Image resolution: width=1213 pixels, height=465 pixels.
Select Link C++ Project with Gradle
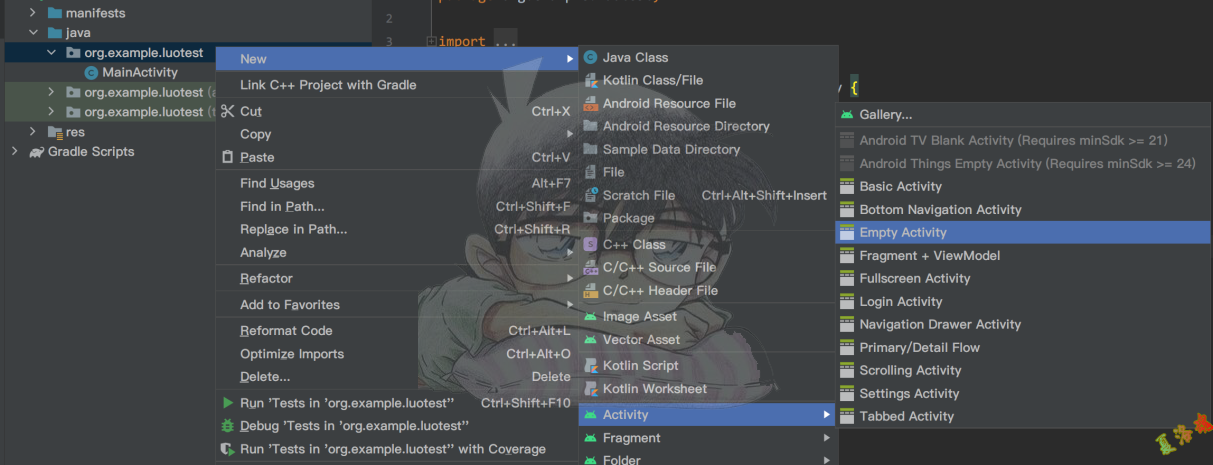click(x=328, y=85)
